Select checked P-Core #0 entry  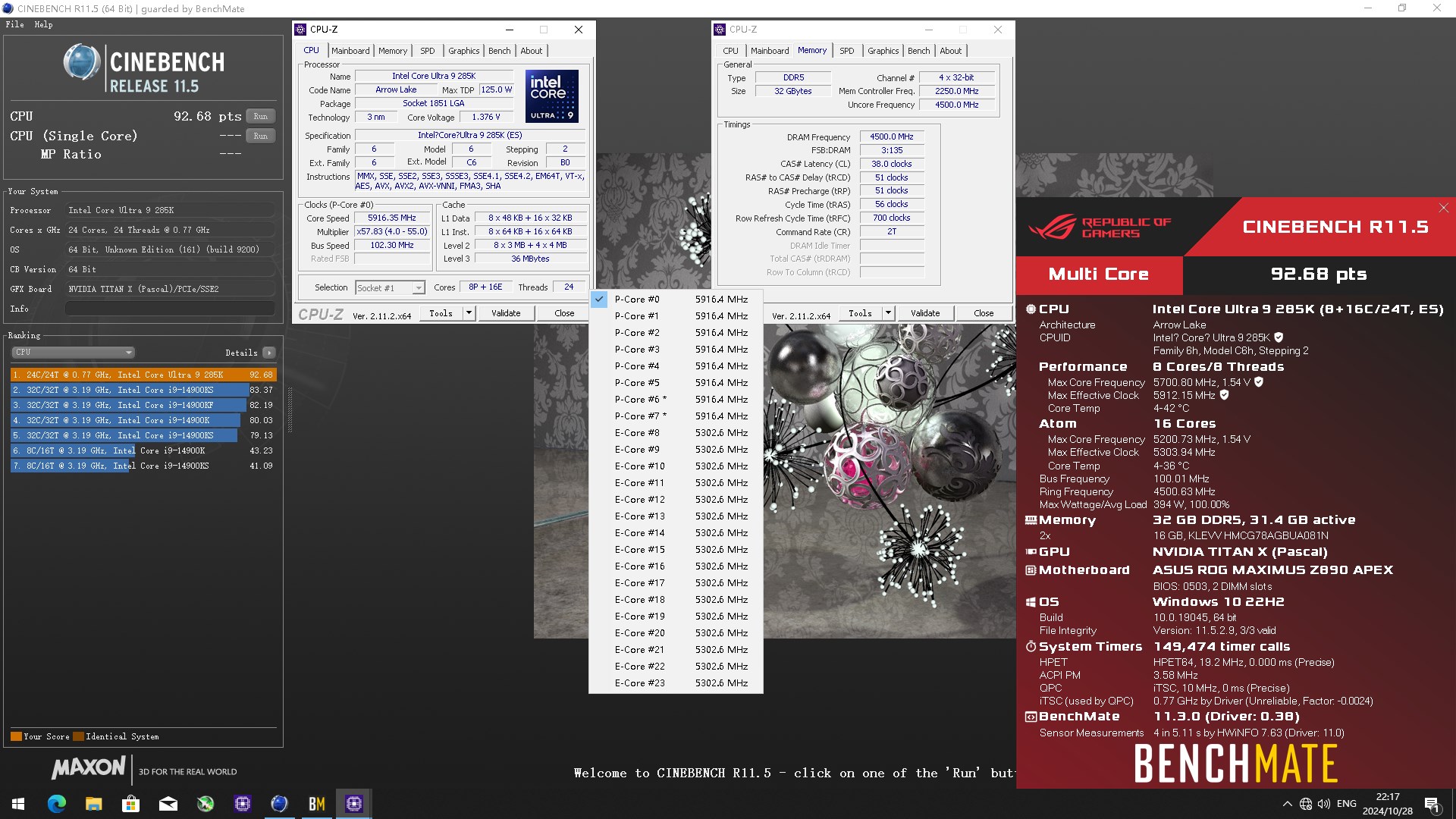[x=676, y=300]
